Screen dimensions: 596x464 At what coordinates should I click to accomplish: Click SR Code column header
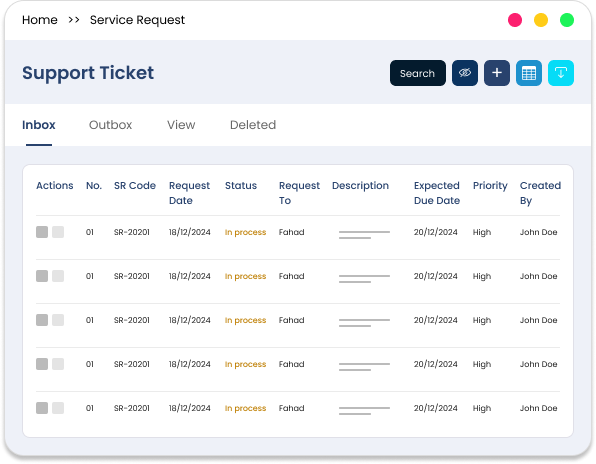point(135,185)
